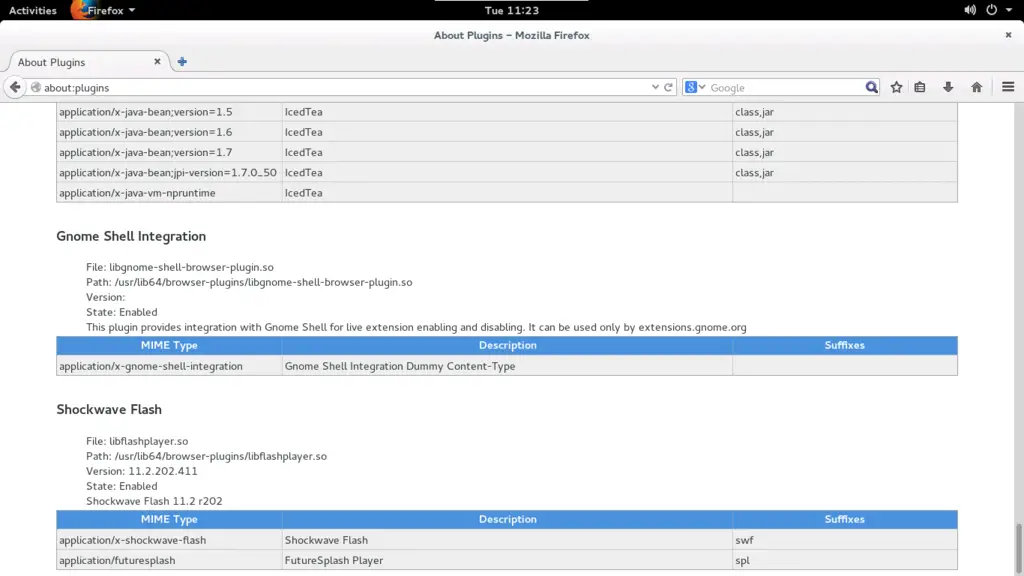Click Gnome Shell Integration Dummy Content-Type cell
The width and height of the screenshot is (1024, 576).
click(507, 366)
